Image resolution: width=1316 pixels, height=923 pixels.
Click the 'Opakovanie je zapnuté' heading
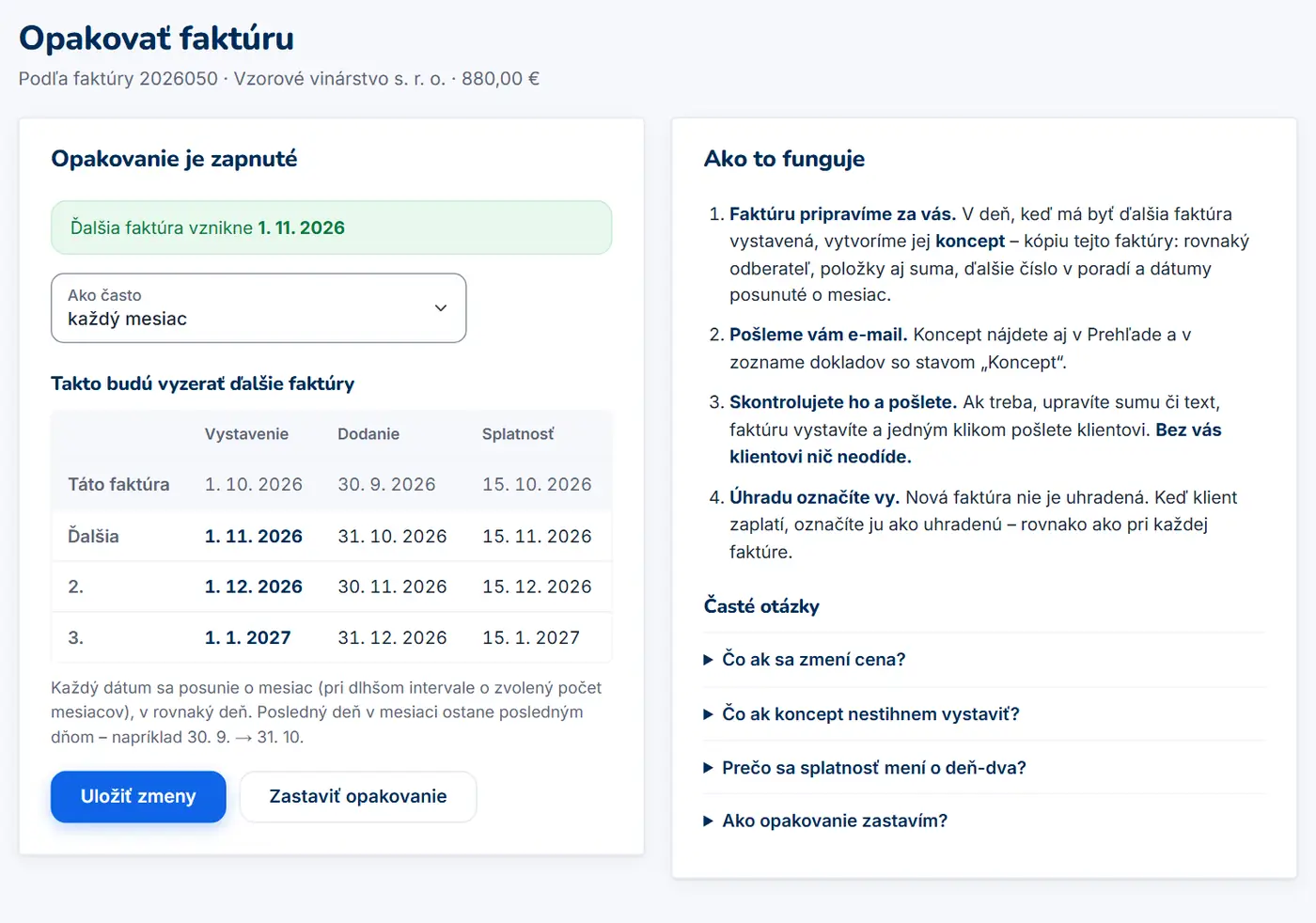coord(174,159)
